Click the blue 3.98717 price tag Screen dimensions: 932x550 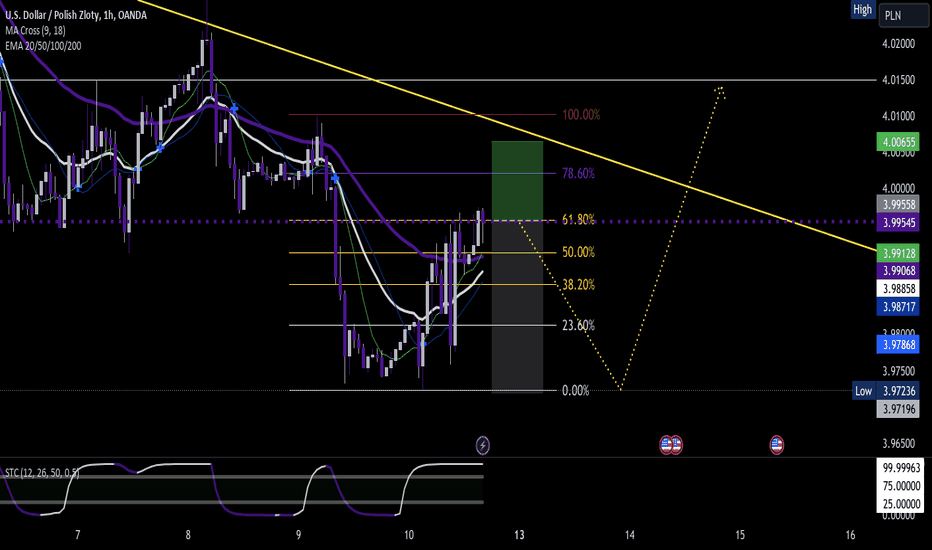click(x=898, y=307)
